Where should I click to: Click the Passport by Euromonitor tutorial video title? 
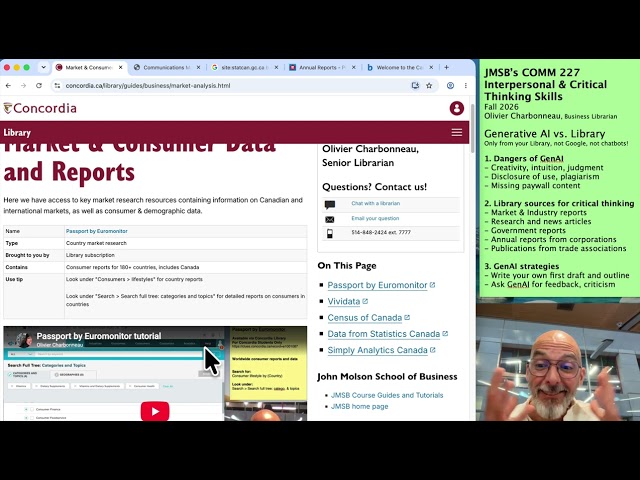(99, 336)
